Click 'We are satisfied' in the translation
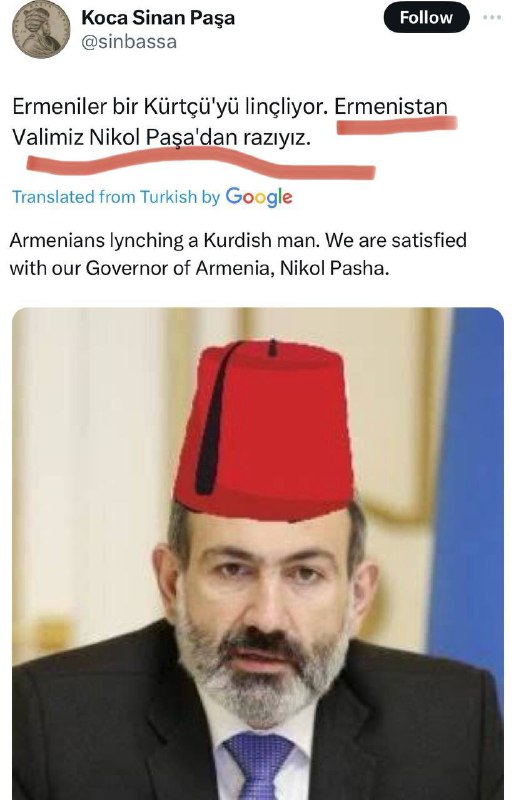Viewport: 516px width, 800px height. pyautogui.click(x=396, y=240)
